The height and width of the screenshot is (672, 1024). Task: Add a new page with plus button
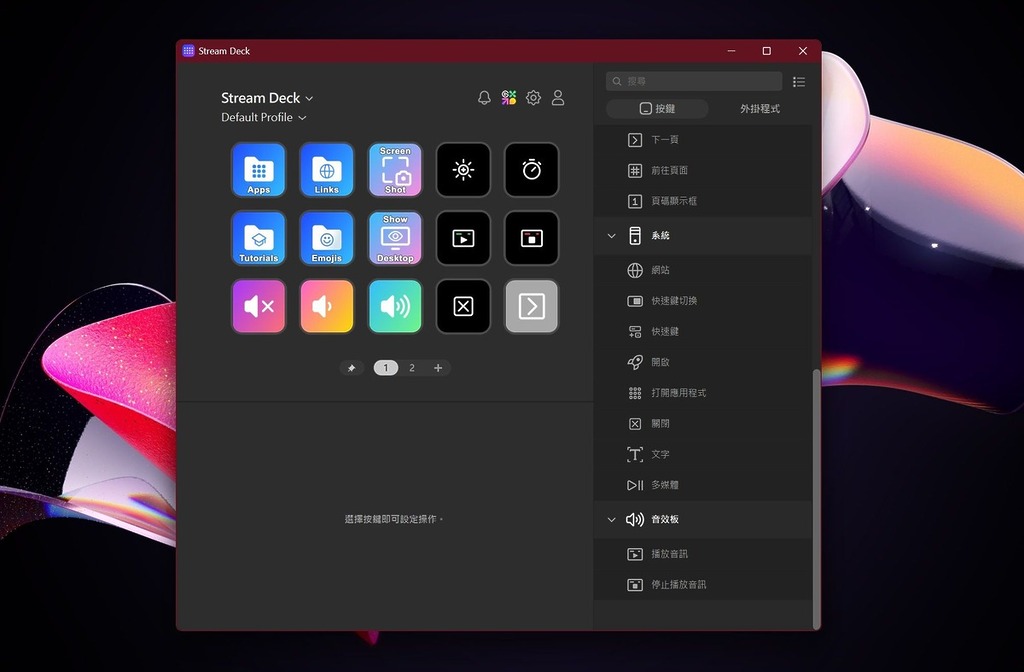[x=438, y=368]
